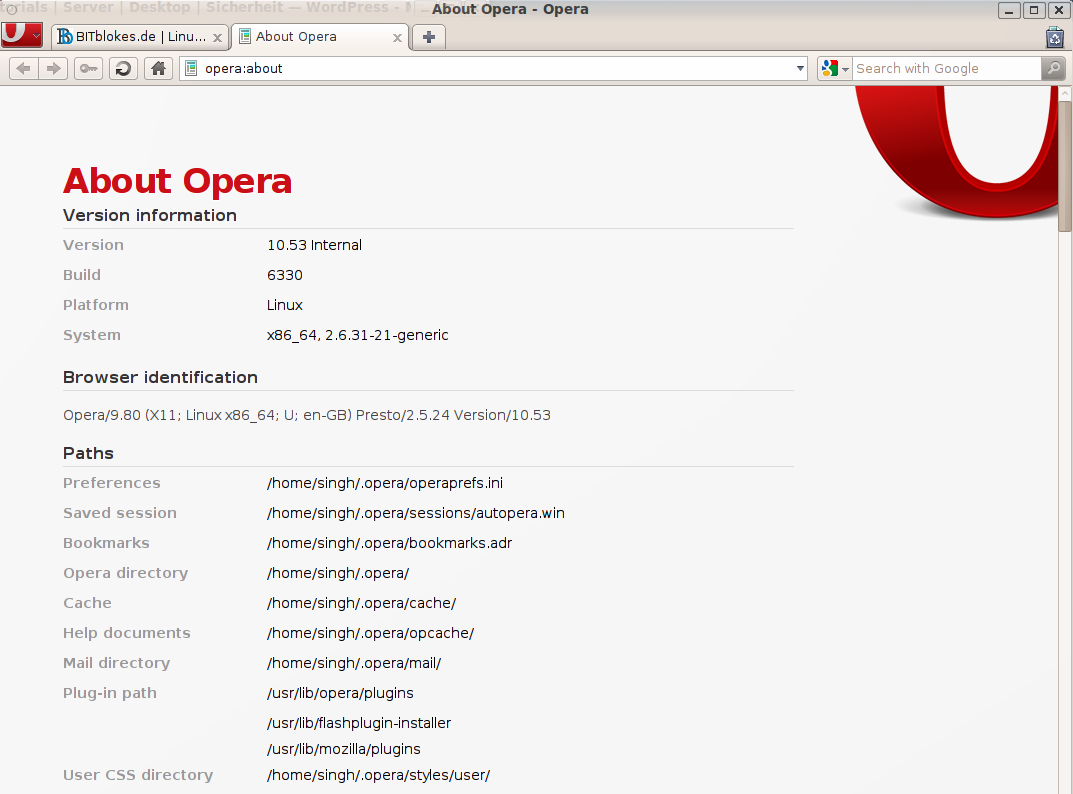Image resolution: width=1073 pixels, height=794 pixels.
Task: Click the page icon in address bar
Action: coord(192,68)
